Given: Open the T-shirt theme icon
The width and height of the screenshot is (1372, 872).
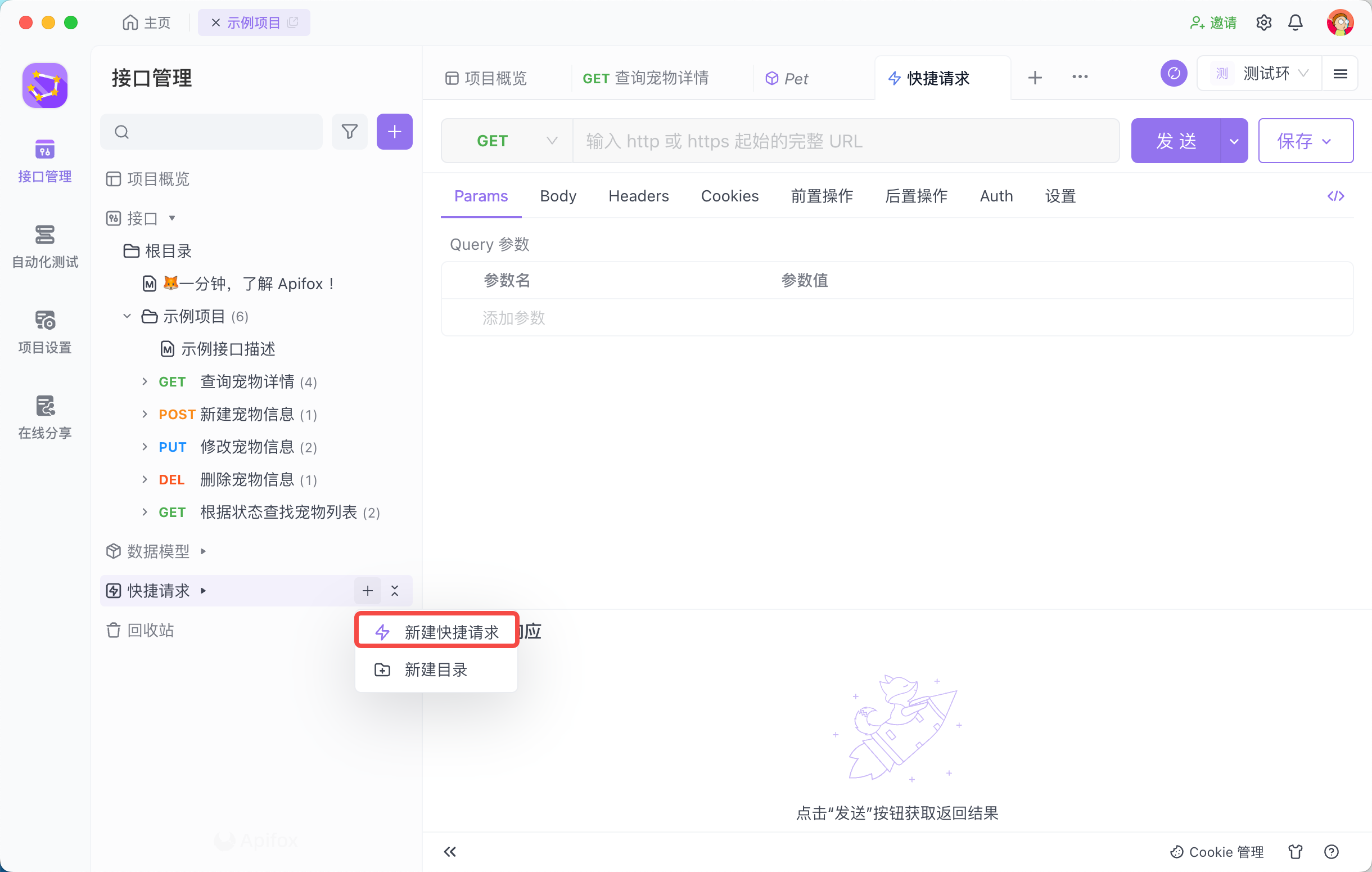Looking at the screenshot, I should tap(1295, 852).
